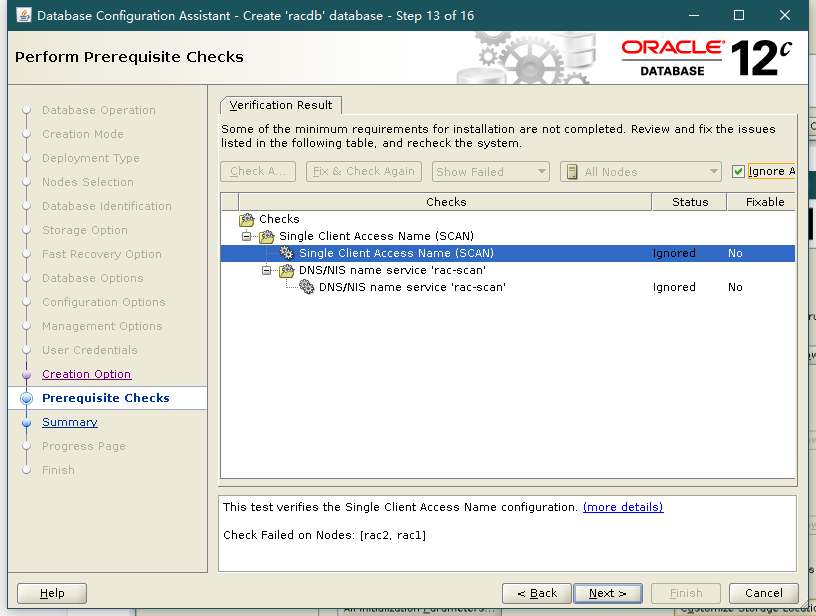
Task: Select the highlighted Single Client Access Name row
Action: [x=507, y=253]
